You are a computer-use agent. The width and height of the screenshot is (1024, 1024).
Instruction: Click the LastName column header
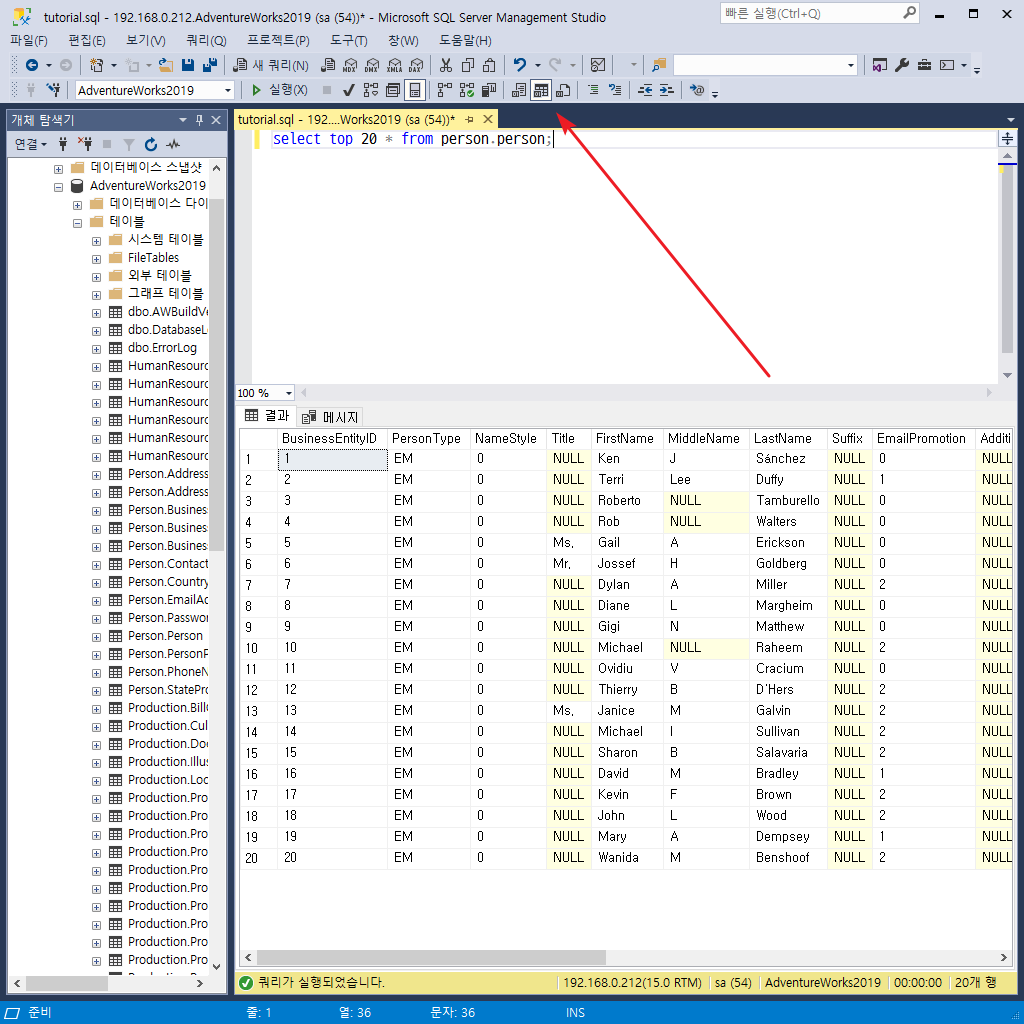788,438
